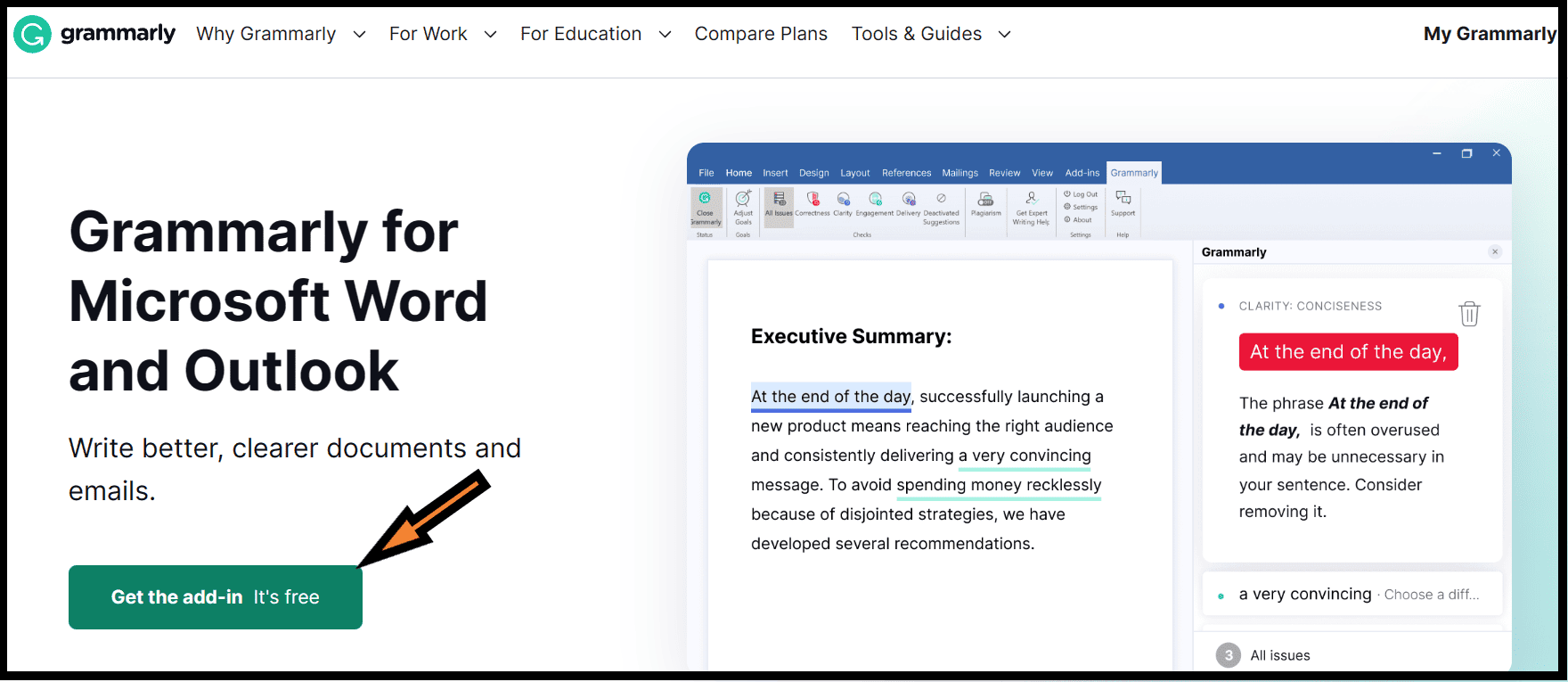The image size is (1568, 682).
Task: Open the Review ribbon tab
Action: click(1004, 173)
